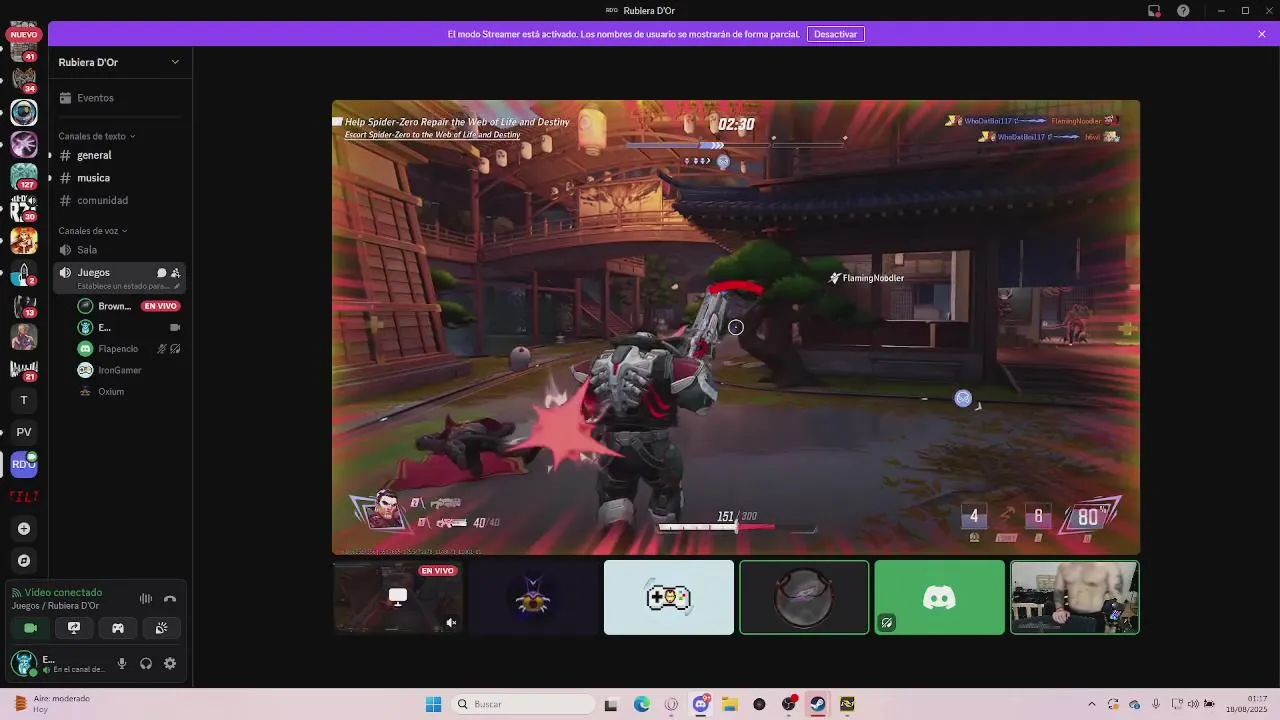Click the taskbar Buscar search box

[523, 704]
